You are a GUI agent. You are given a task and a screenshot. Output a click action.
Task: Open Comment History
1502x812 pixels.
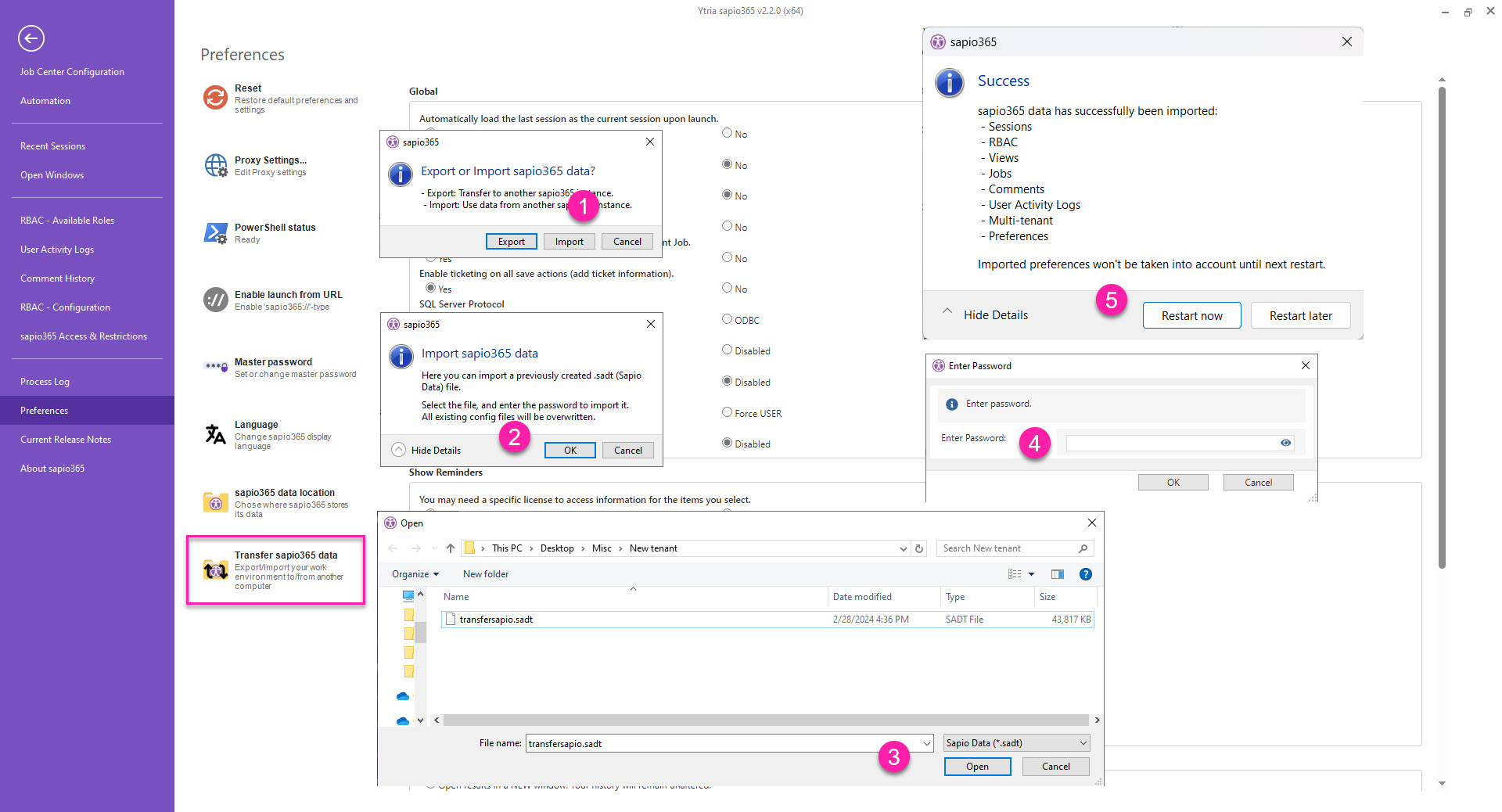coord(57,278)
